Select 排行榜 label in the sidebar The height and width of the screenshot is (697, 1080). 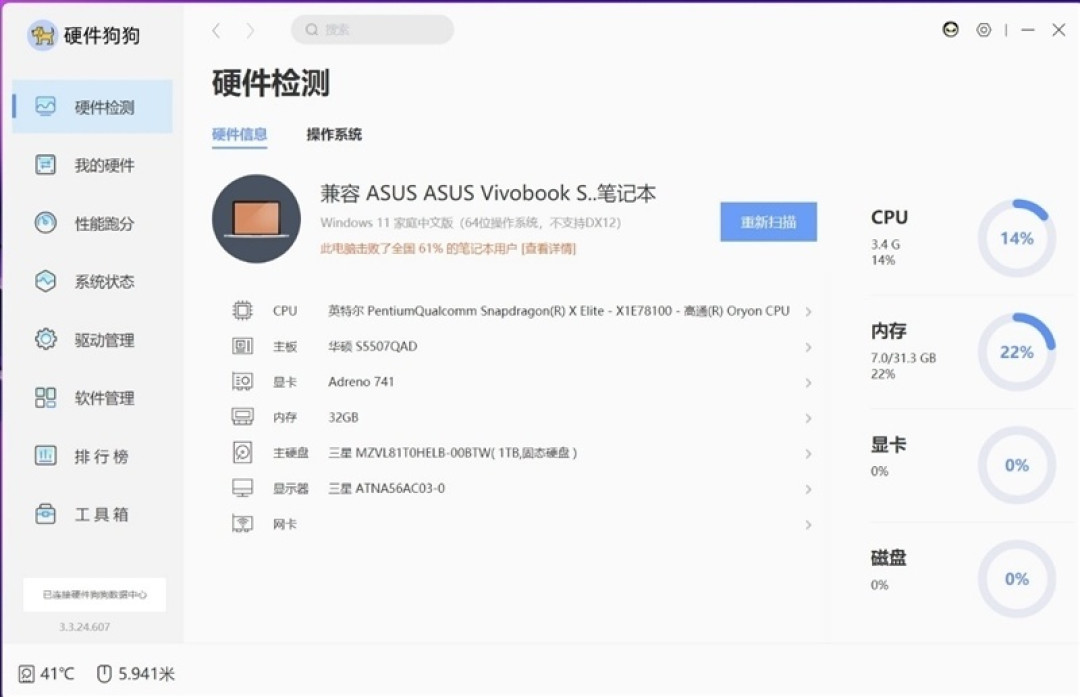(x=102, y=457)
